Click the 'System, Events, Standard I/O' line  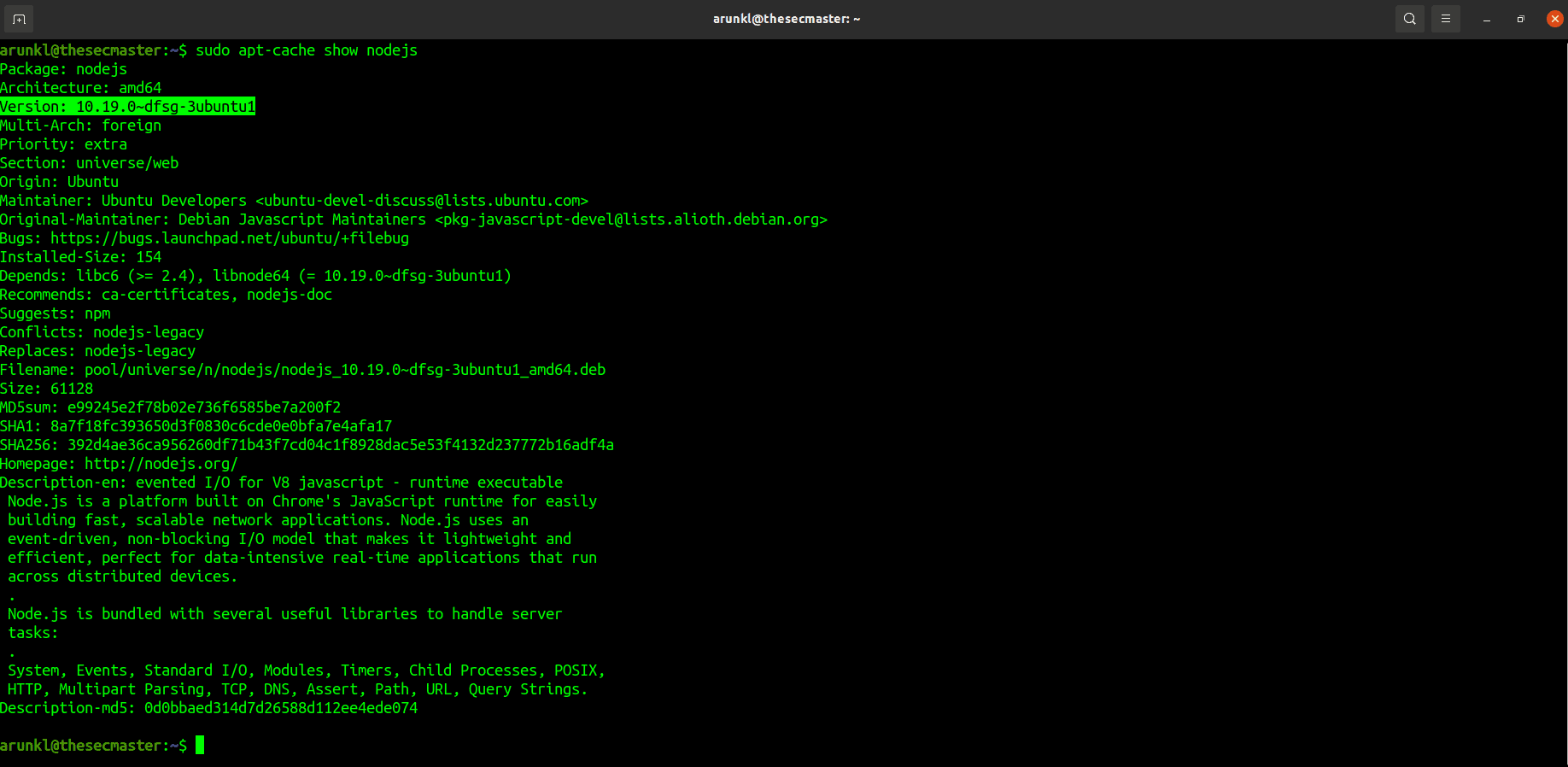[x=307, y=670]
